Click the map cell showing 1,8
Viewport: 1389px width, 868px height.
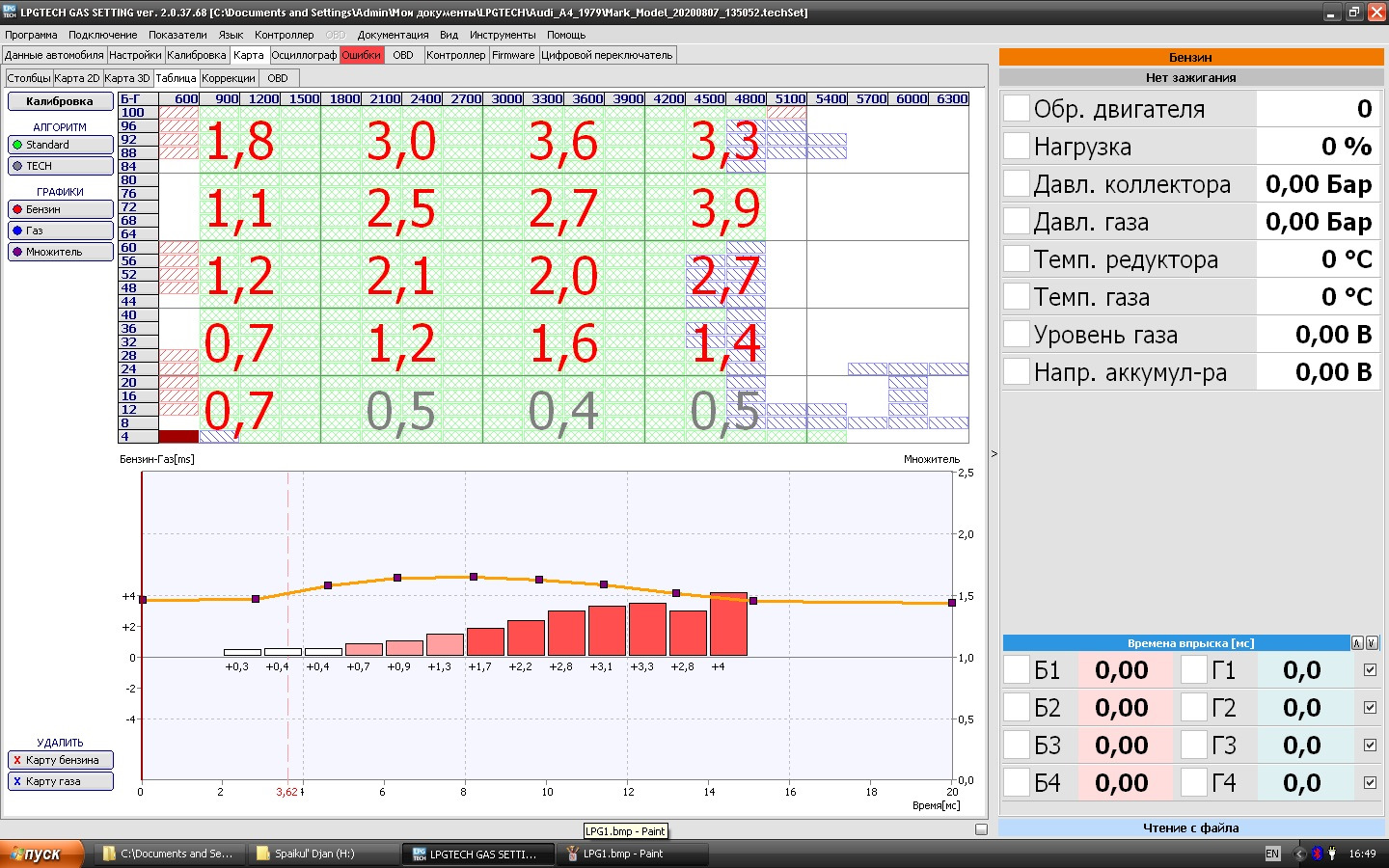[240, 141]
